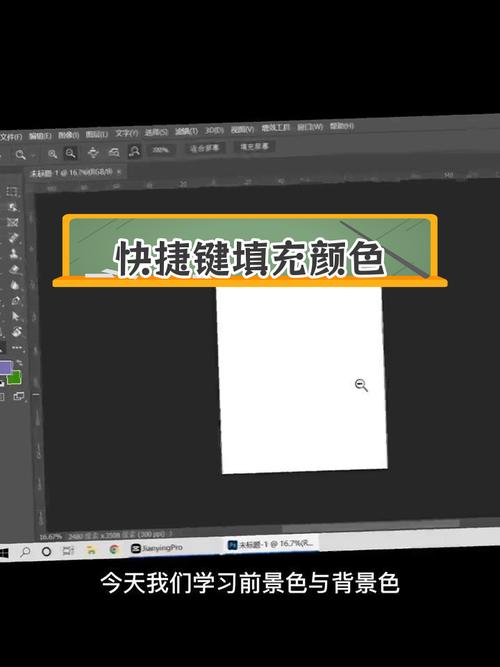500x667 pixels.
Task: Open the Windows Start menu
Action: (x=3, y=553)
